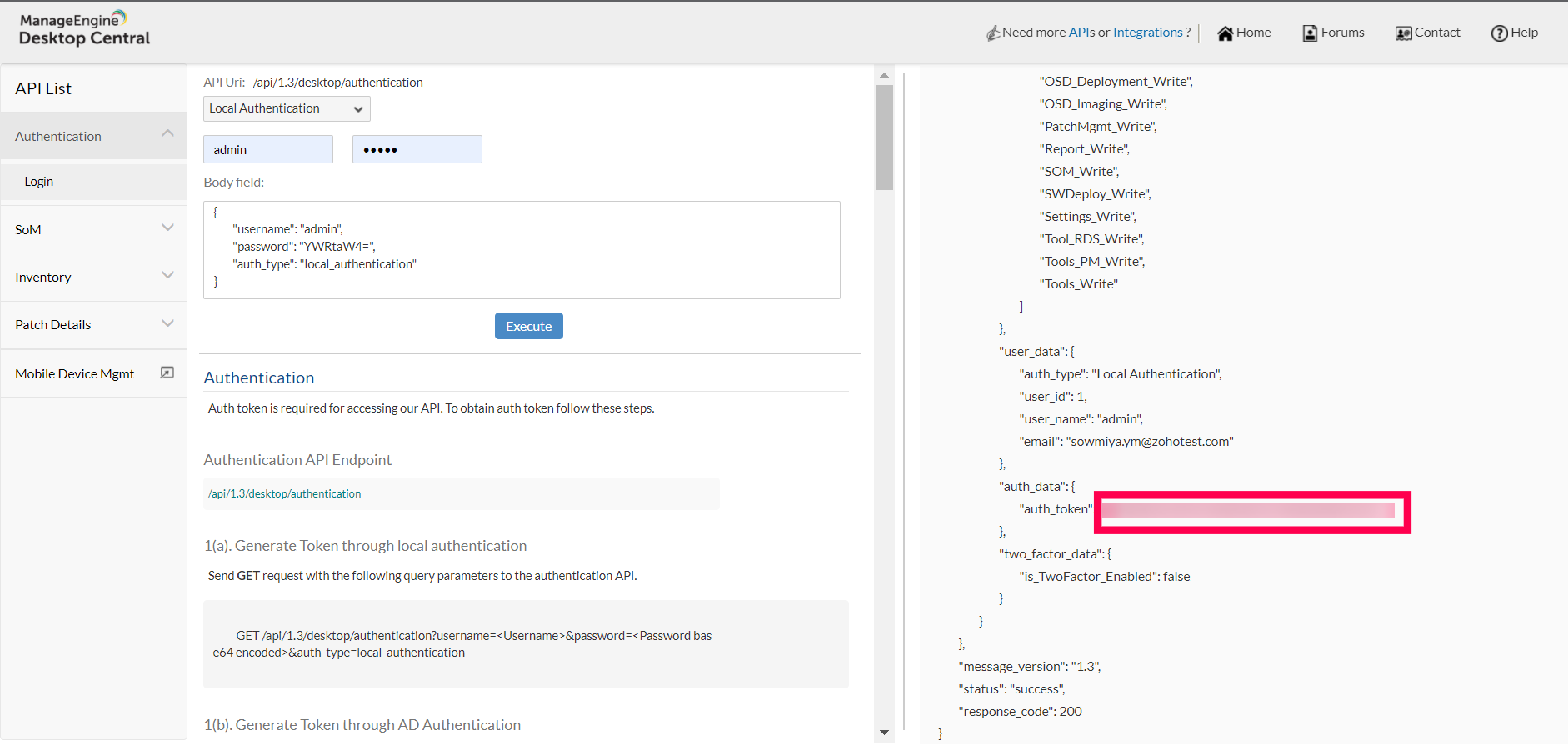The height and width of the screenshot is (756, 1568).
Task: Click the "response_code": 200 line
Action: pos(1021,712)
